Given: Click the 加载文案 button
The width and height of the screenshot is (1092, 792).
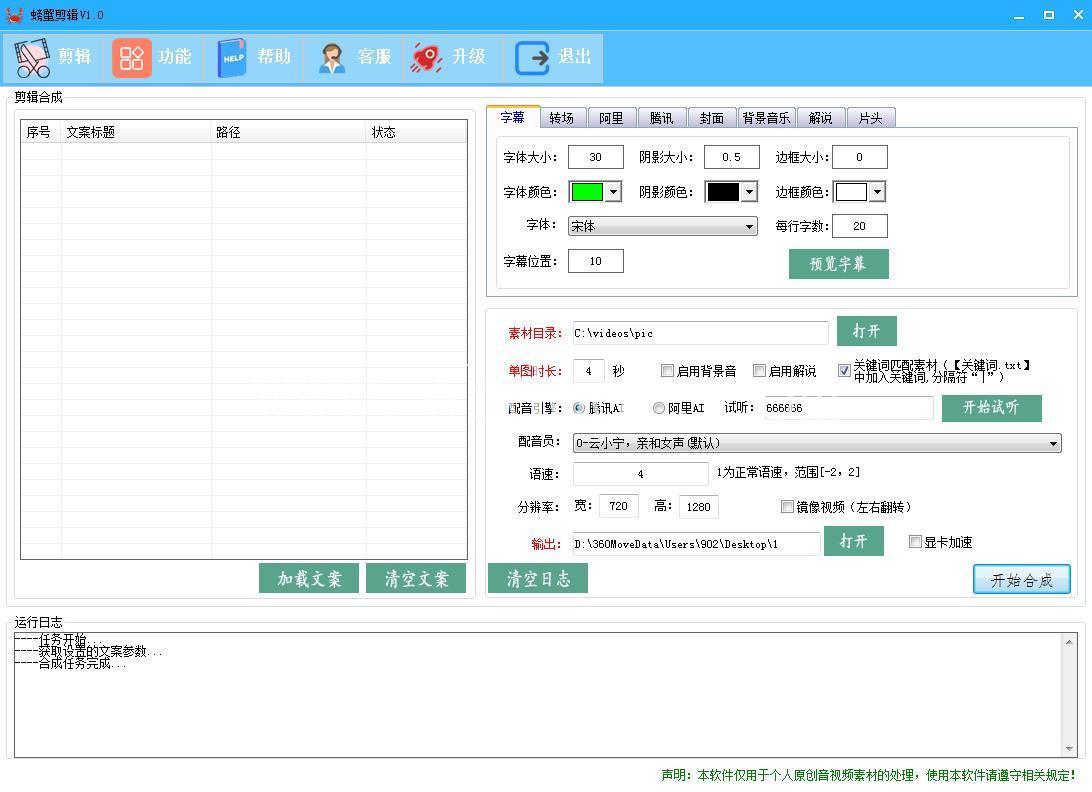Looking at the screenshot, I should (309, 578).
